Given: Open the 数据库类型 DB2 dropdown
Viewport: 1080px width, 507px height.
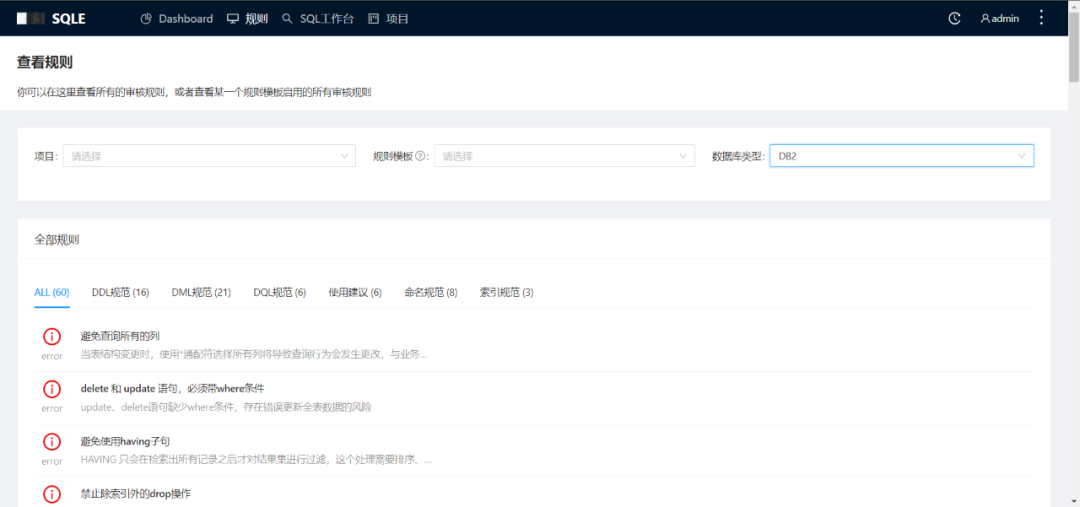Looking at the screenshot, I should 902,156.
